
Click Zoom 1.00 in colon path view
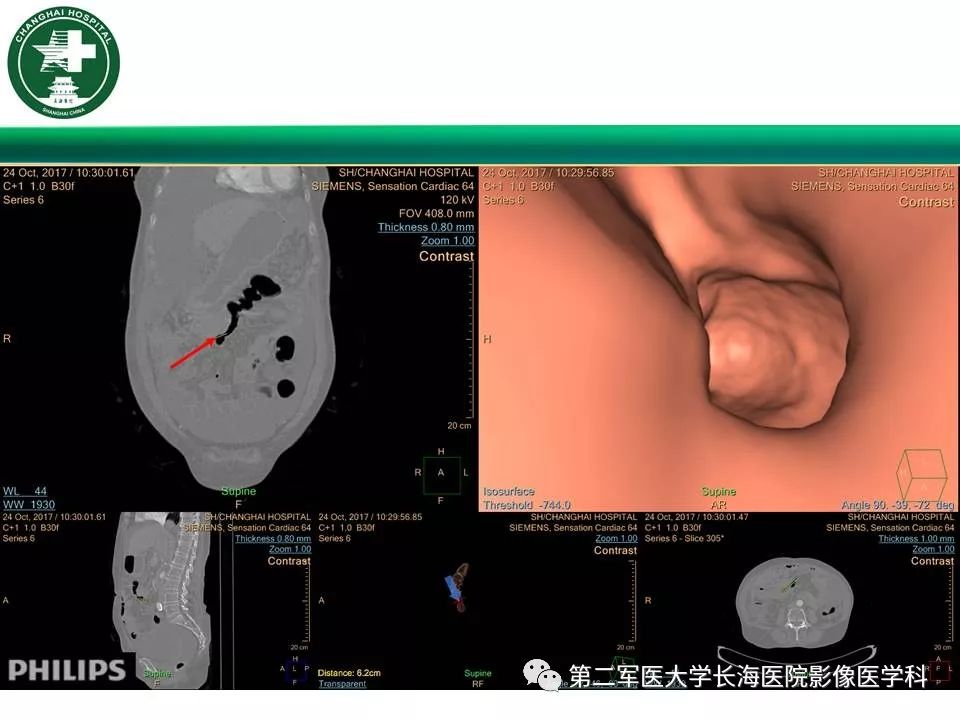(616, 539)
